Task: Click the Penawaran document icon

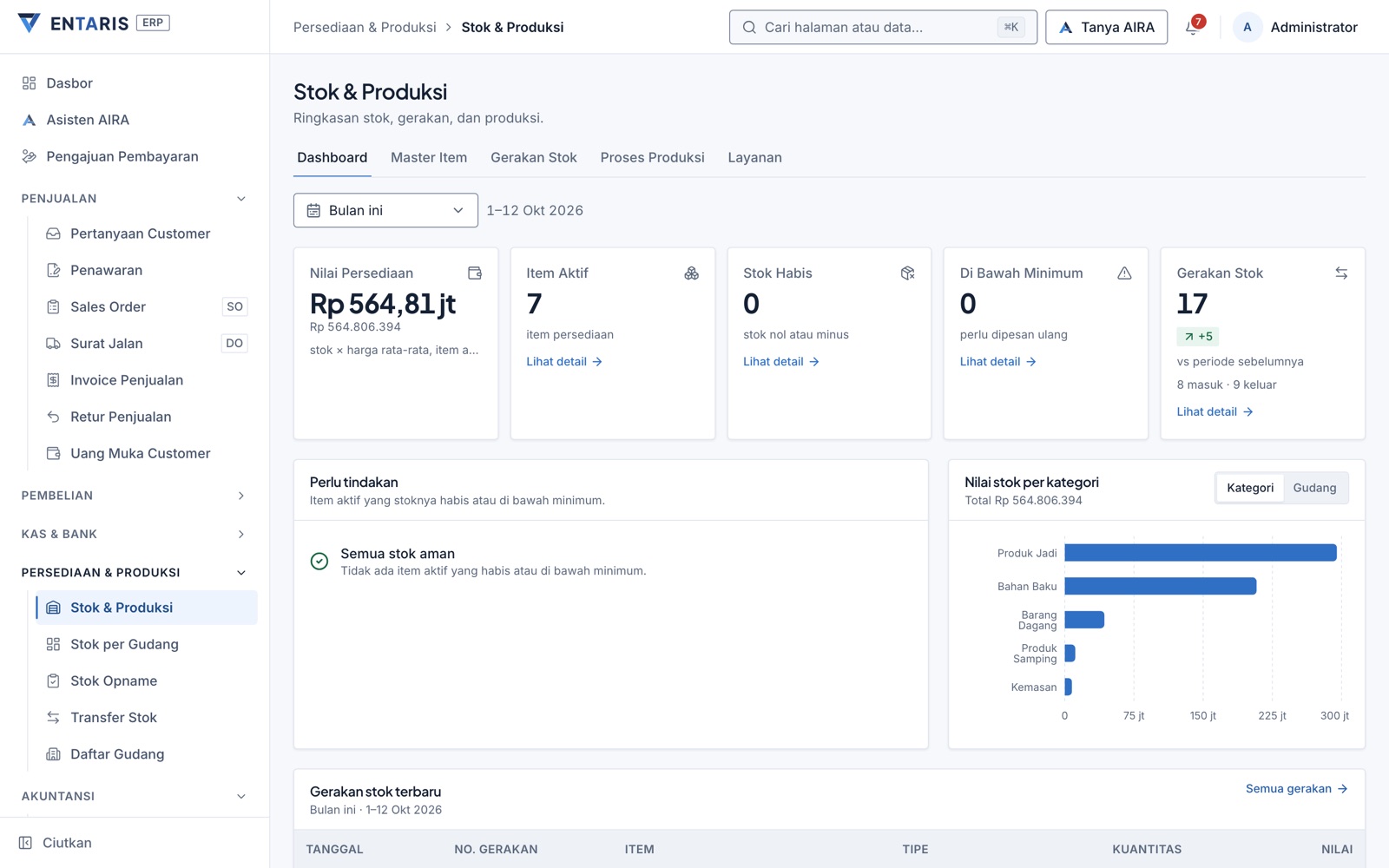Action: (53, 270)
